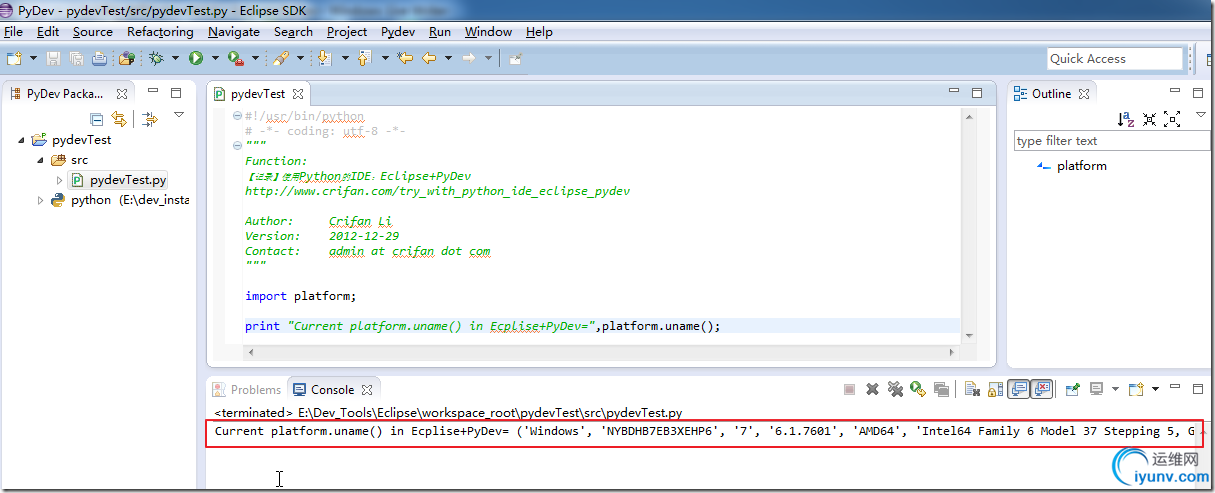Collapse the pydevTest project tree node
The height and width of the screenshot is (493, 1215).
click(x=22, y=140)
